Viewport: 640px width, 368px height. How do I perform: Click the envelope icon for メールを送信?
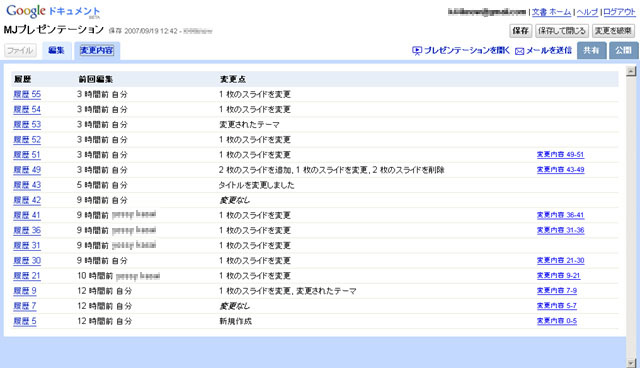[x=519, y=51]
